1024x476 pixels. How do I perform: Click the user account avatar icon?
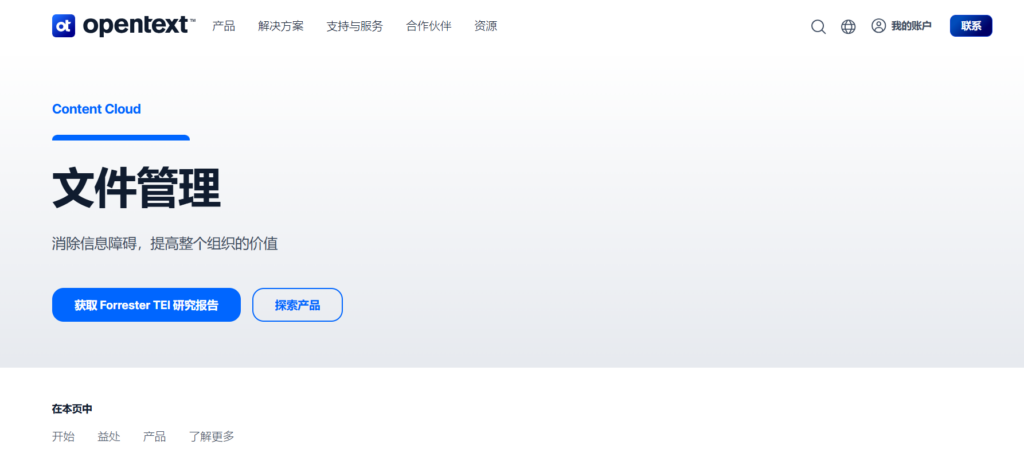[879, 26]
